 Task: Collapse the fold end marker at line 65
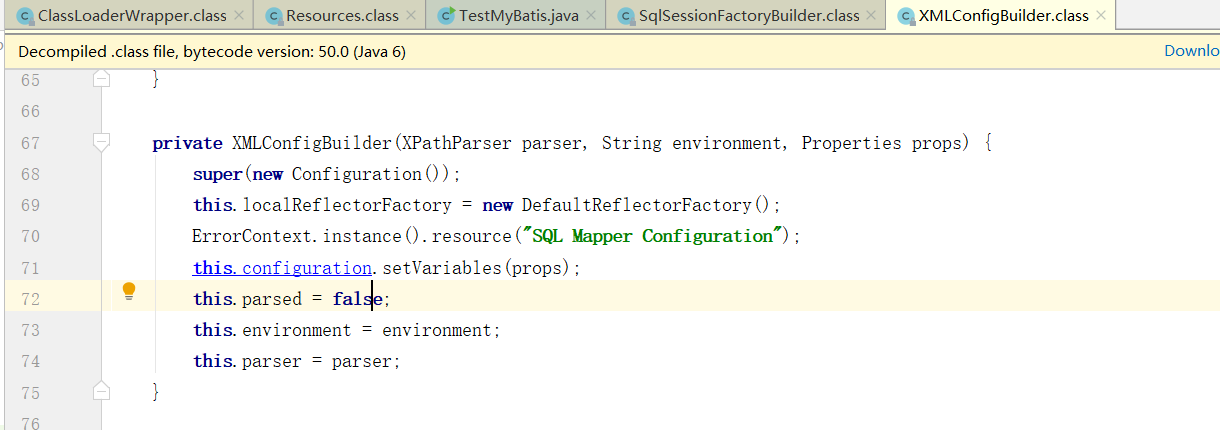tap(101, 79)
